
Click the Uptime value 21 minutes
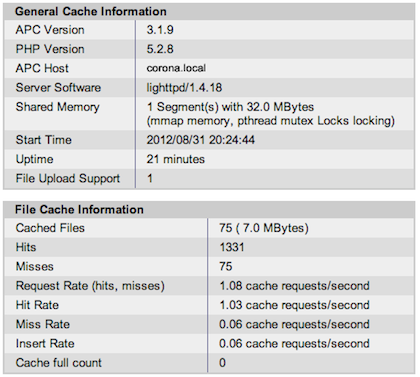pos(176,159)
